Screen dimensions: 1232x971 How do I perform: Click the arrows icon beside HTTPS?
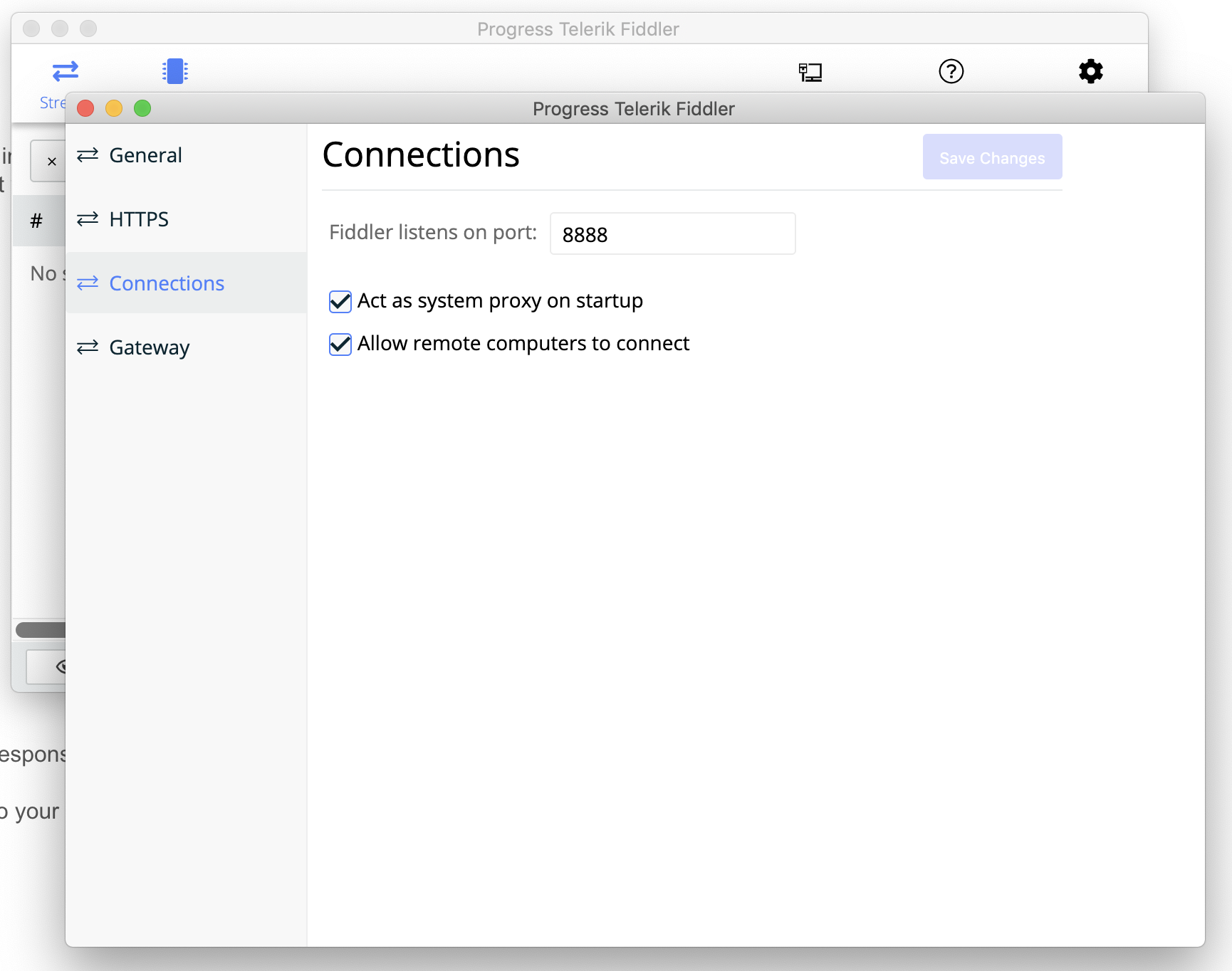coord(88,219)
